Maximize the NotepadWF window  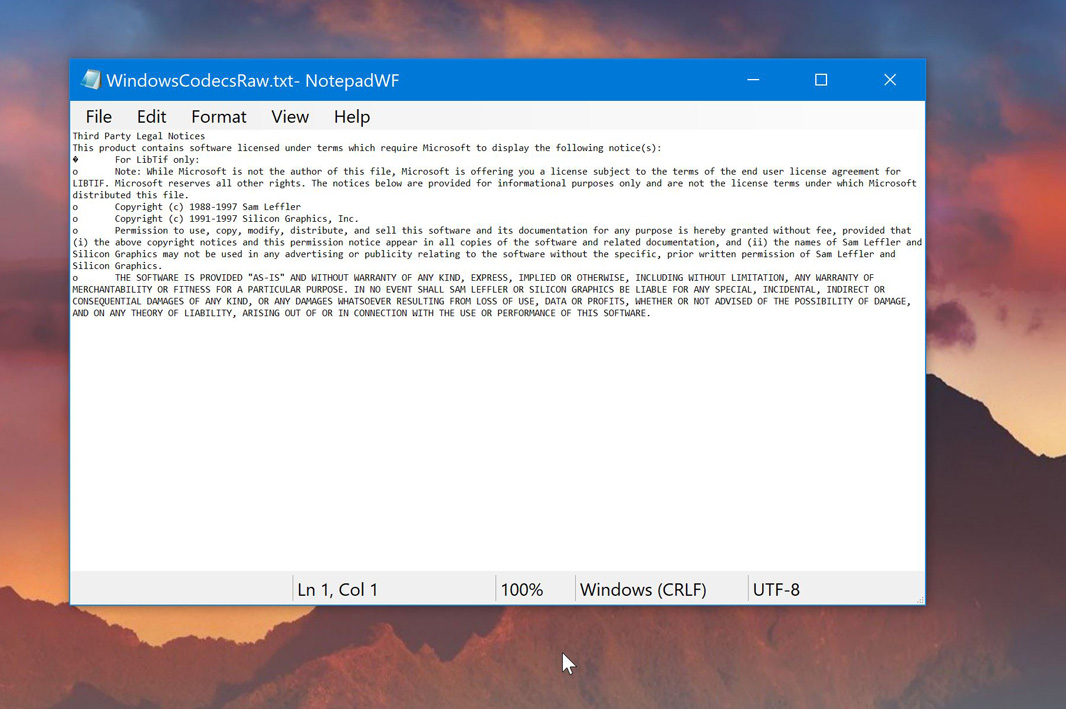tap(821, 80)
